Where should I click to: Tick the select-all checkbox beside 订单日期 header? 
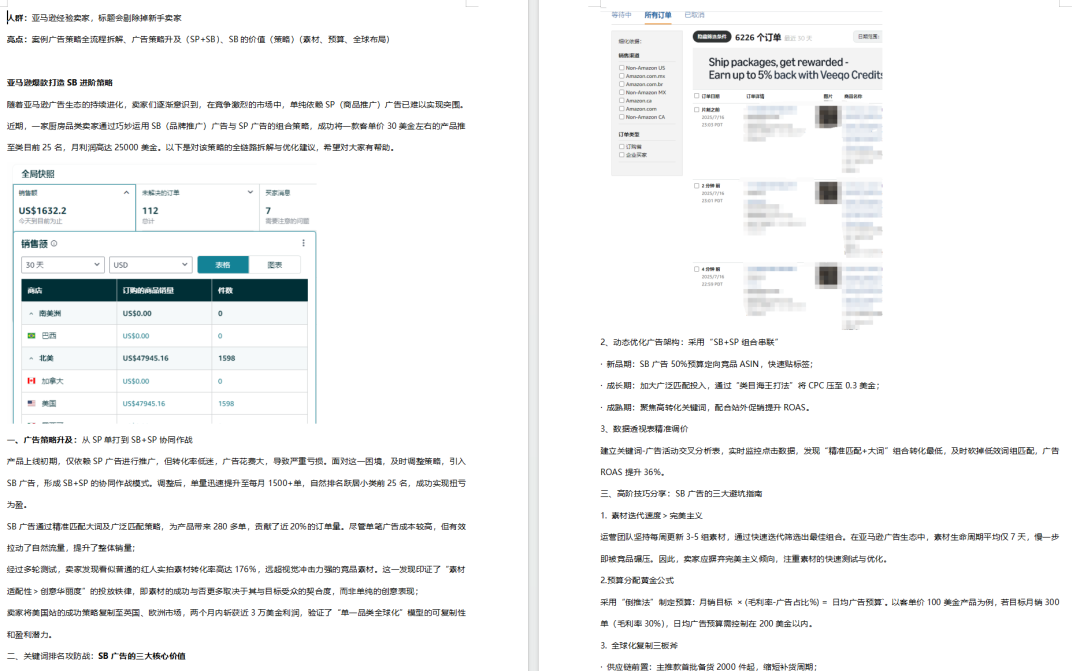click(x=696, y=96)
